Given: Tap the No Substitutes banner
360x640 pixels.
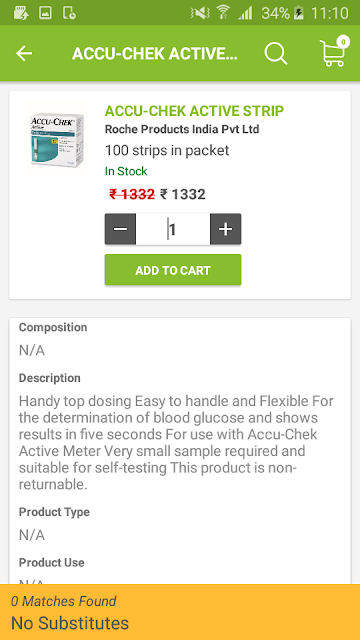Looking at the screenshot, I should click(180, 612).
